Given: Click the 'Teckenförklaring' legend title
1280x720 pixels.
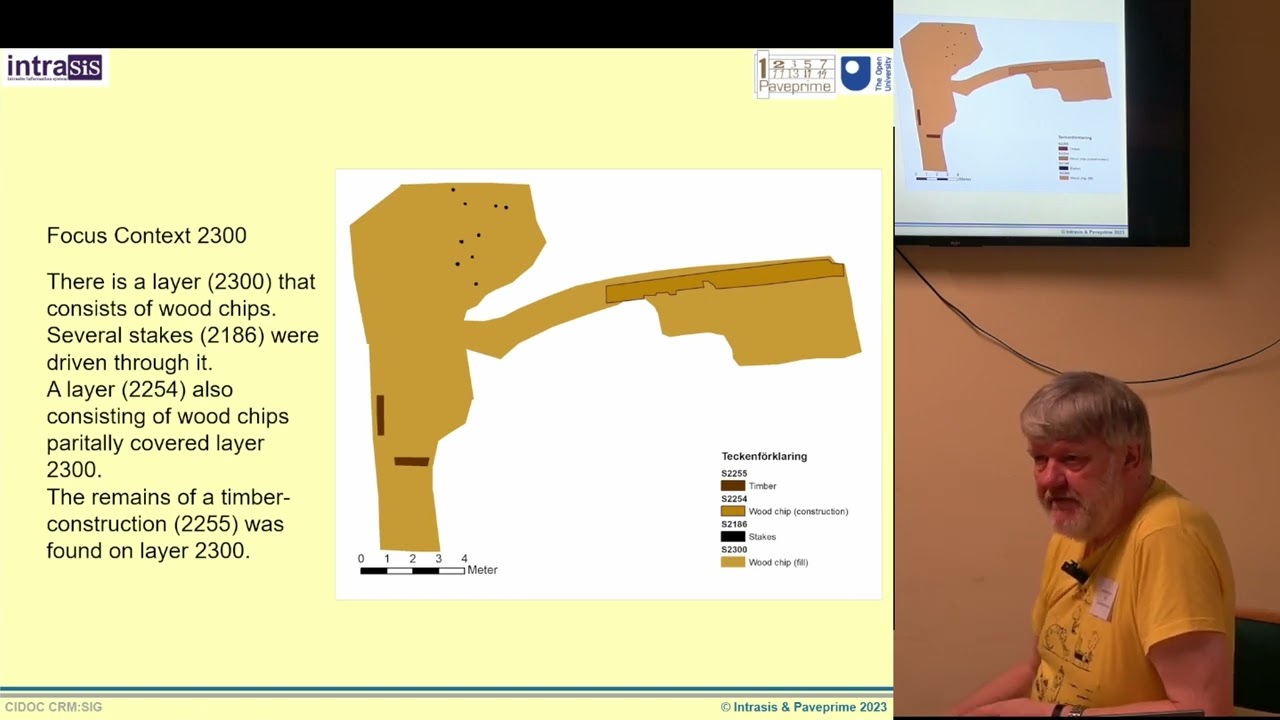Looking at the screenshot, I should pyautogui.click(x=764, y=456).
